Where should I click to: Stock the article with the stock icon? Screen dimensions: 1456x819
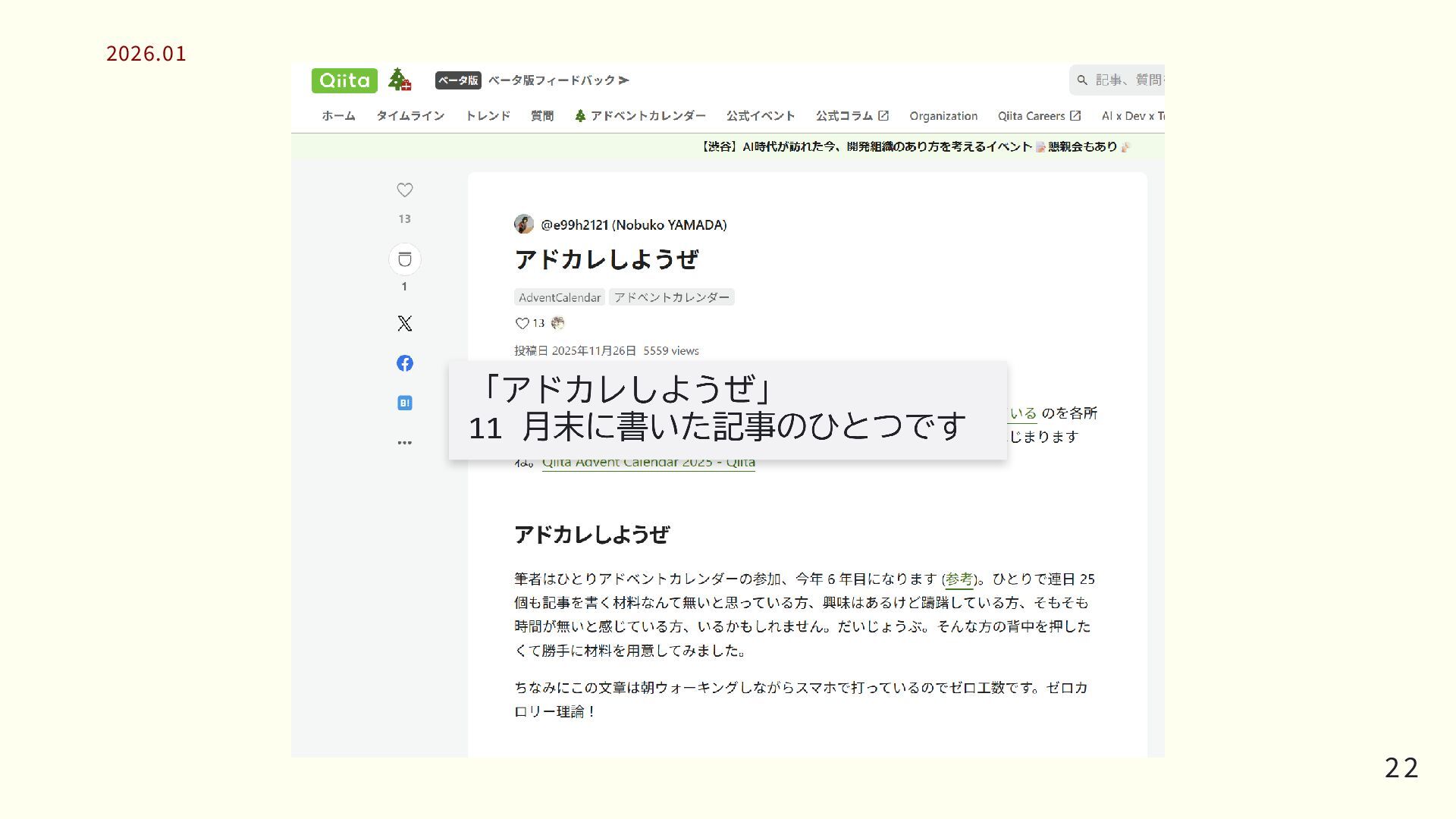click(405, 260)
